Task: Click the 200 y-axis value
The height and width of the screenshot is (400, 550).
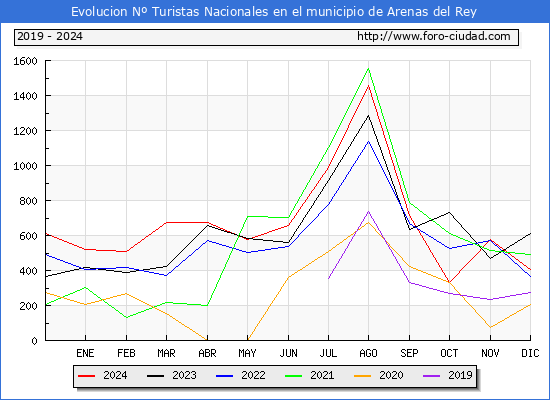Action: click(x=28, y=306)
